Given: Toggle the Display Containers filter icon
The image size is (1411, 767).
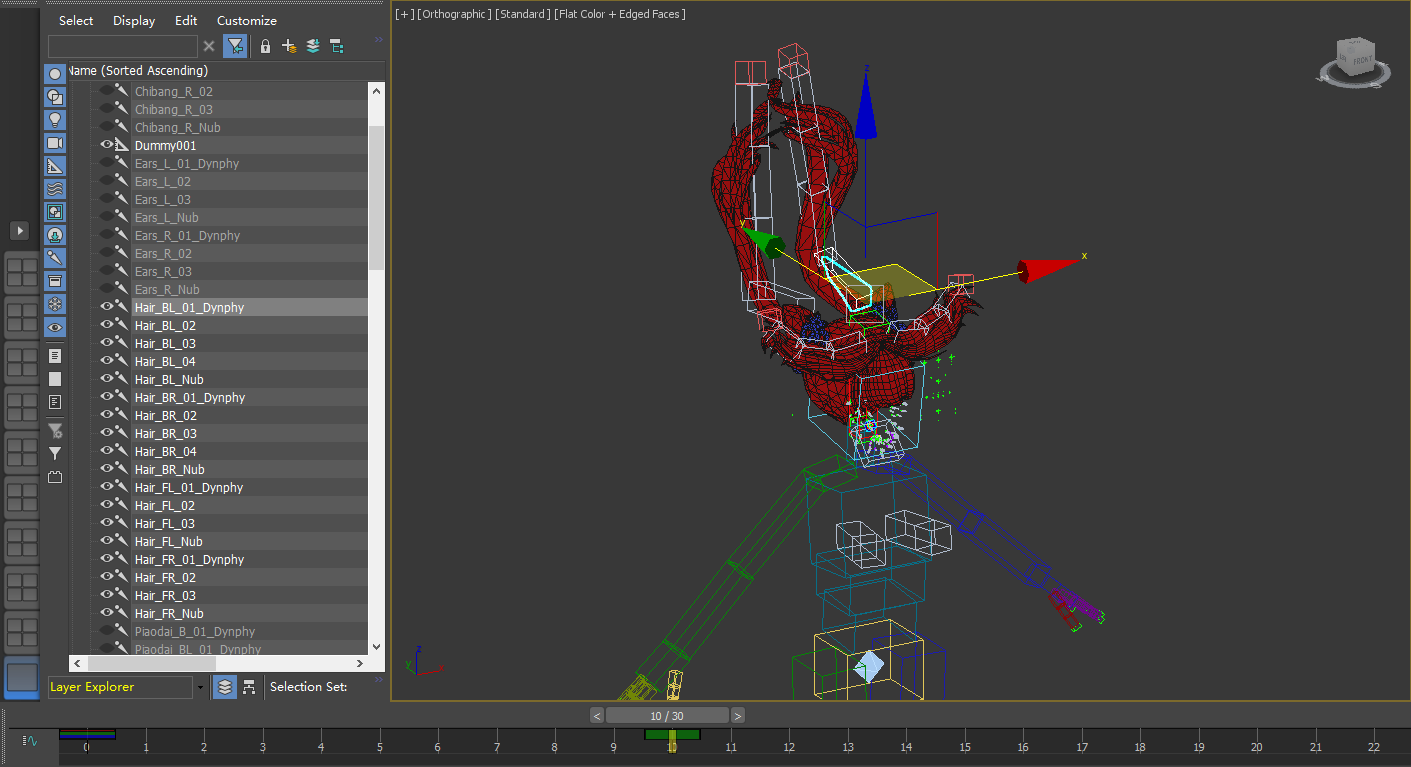Looking at the screenshot, I should coord(55,281).
